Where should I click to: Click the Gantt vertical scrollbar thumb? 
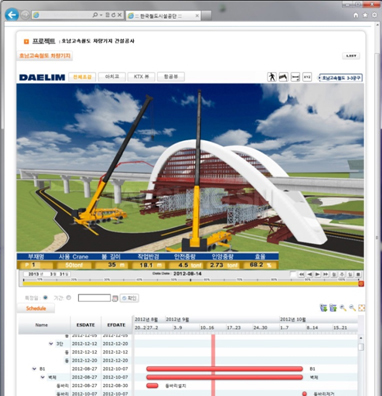click(361, 347)
